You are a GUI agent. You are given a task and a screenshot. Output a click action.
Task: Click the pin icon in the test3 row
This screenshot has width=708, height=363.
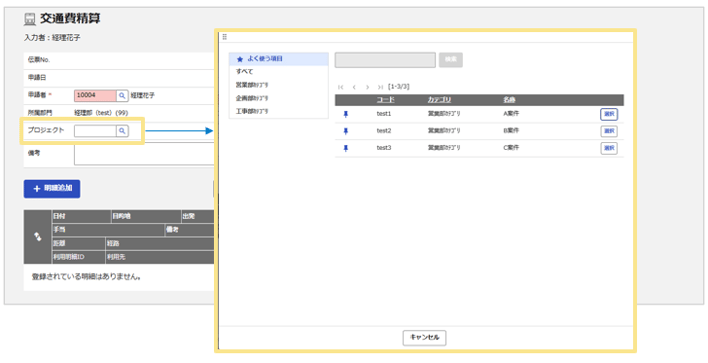pyautogui.click(x=346, y=148)
